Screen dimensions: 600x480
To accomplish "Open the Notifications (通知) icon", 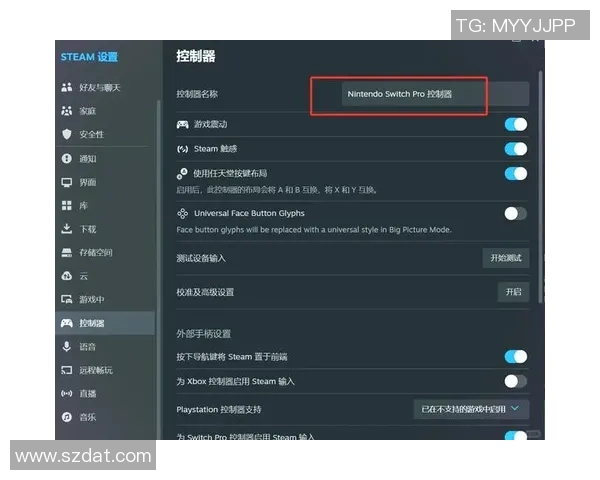I will [x=67, y=158].
